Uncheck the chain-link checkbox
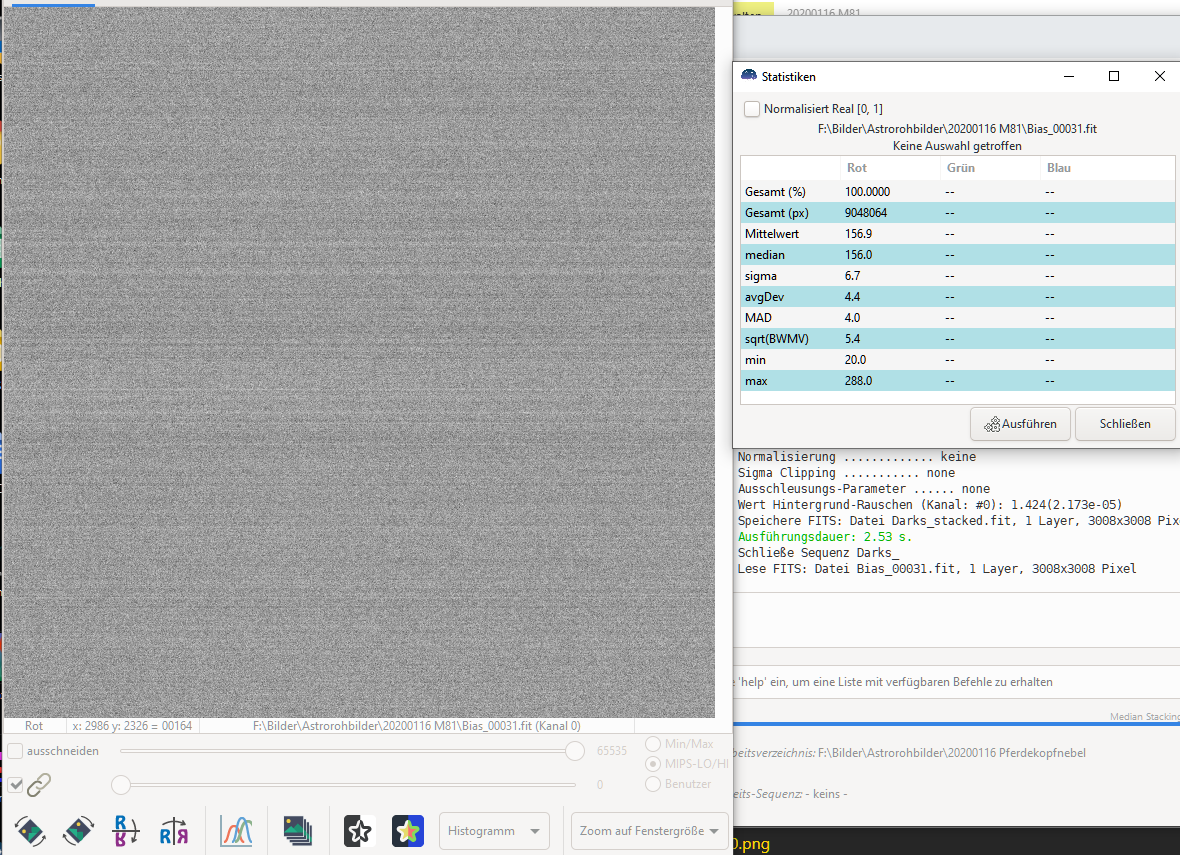 point(15,785)
